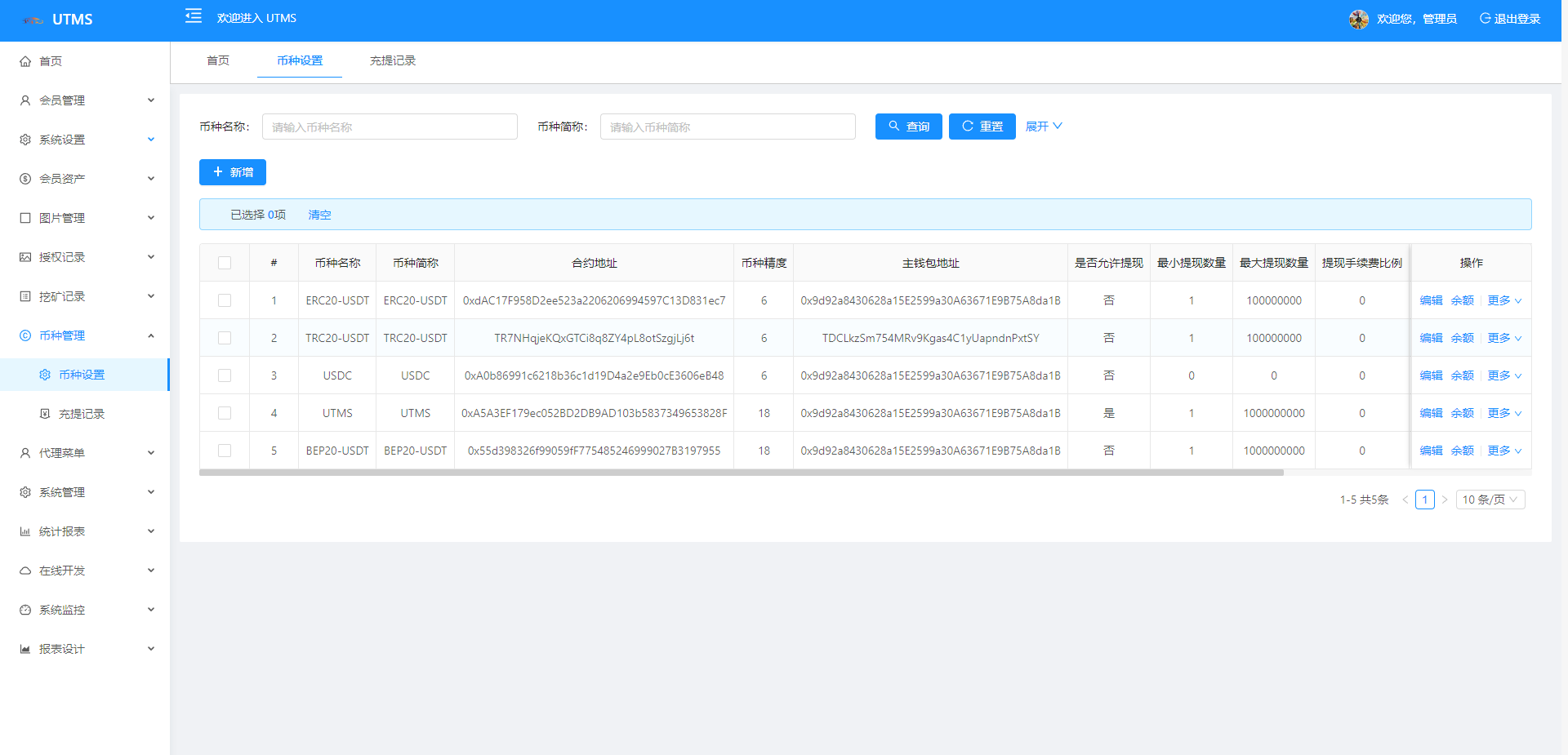Open the 挖矿记录 sidebar icon
The width and height of the screenshot is (1568, 755).
24,295
